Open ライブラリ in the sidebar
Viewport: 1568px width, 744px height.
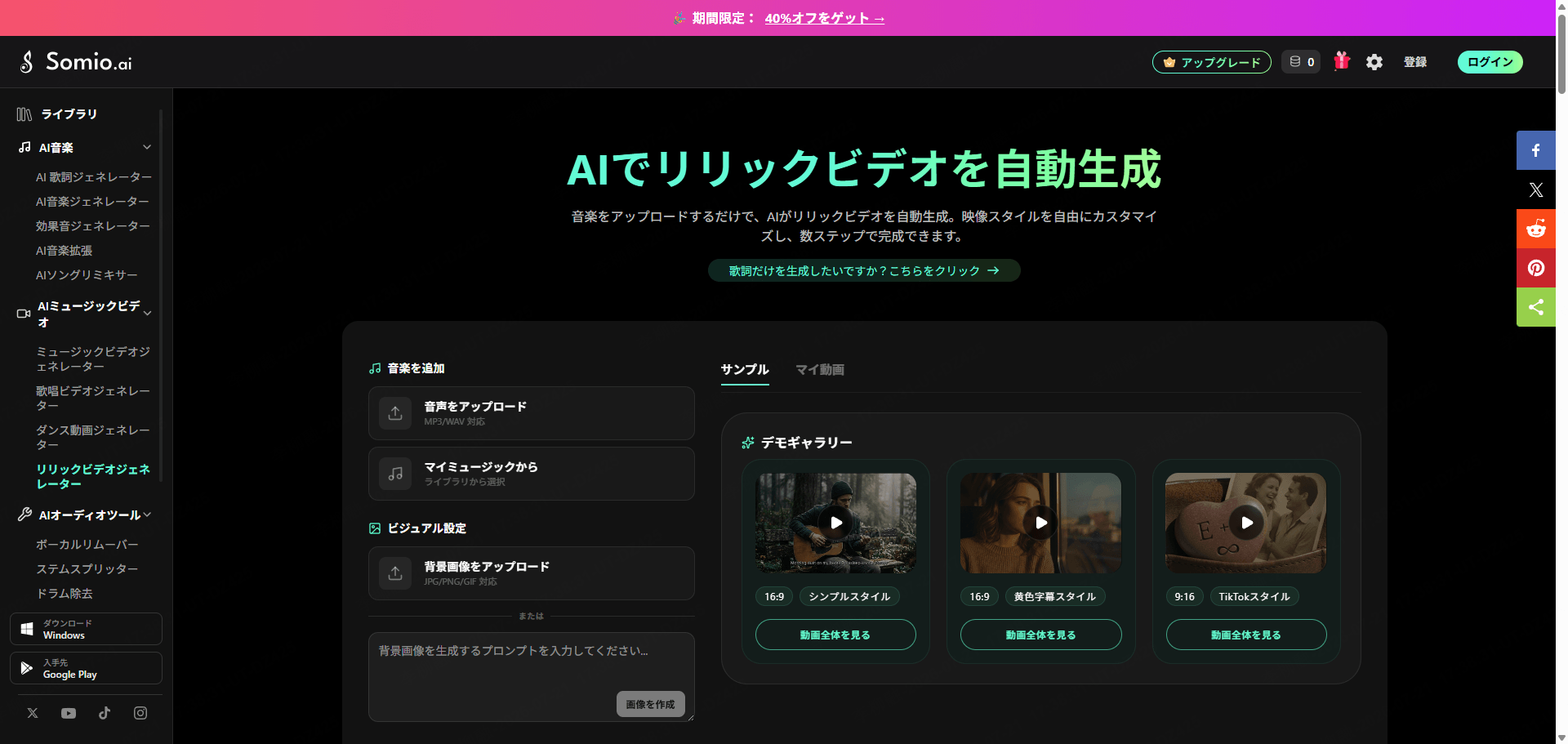tap(69, 114)
